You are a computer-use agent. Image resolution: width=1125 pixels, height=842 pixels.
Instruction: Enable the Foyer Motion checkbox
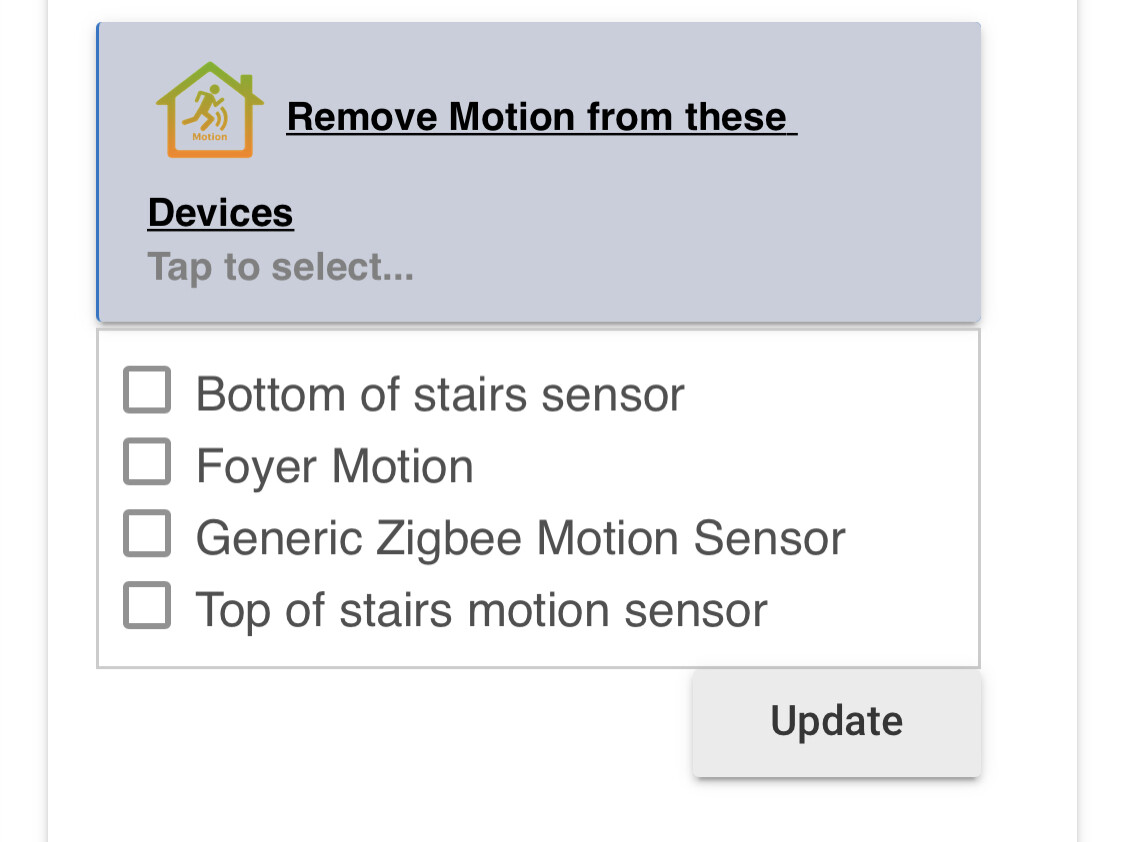tap(147, 461)
